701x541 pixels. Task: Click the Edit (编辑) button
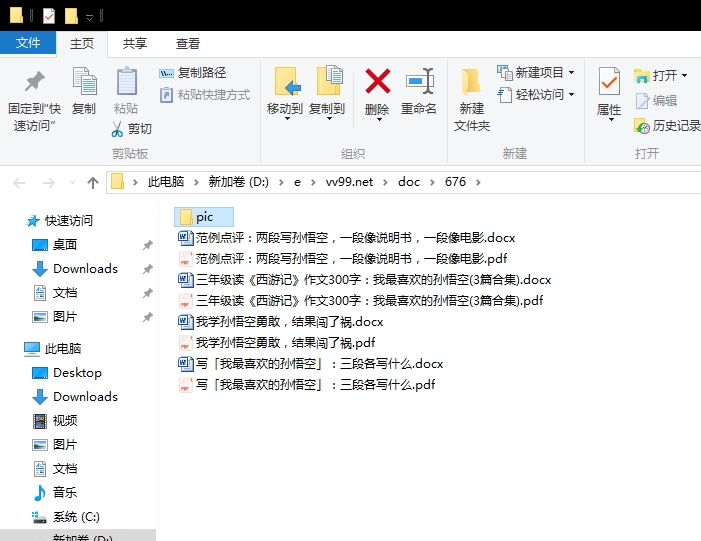point(656,101)
